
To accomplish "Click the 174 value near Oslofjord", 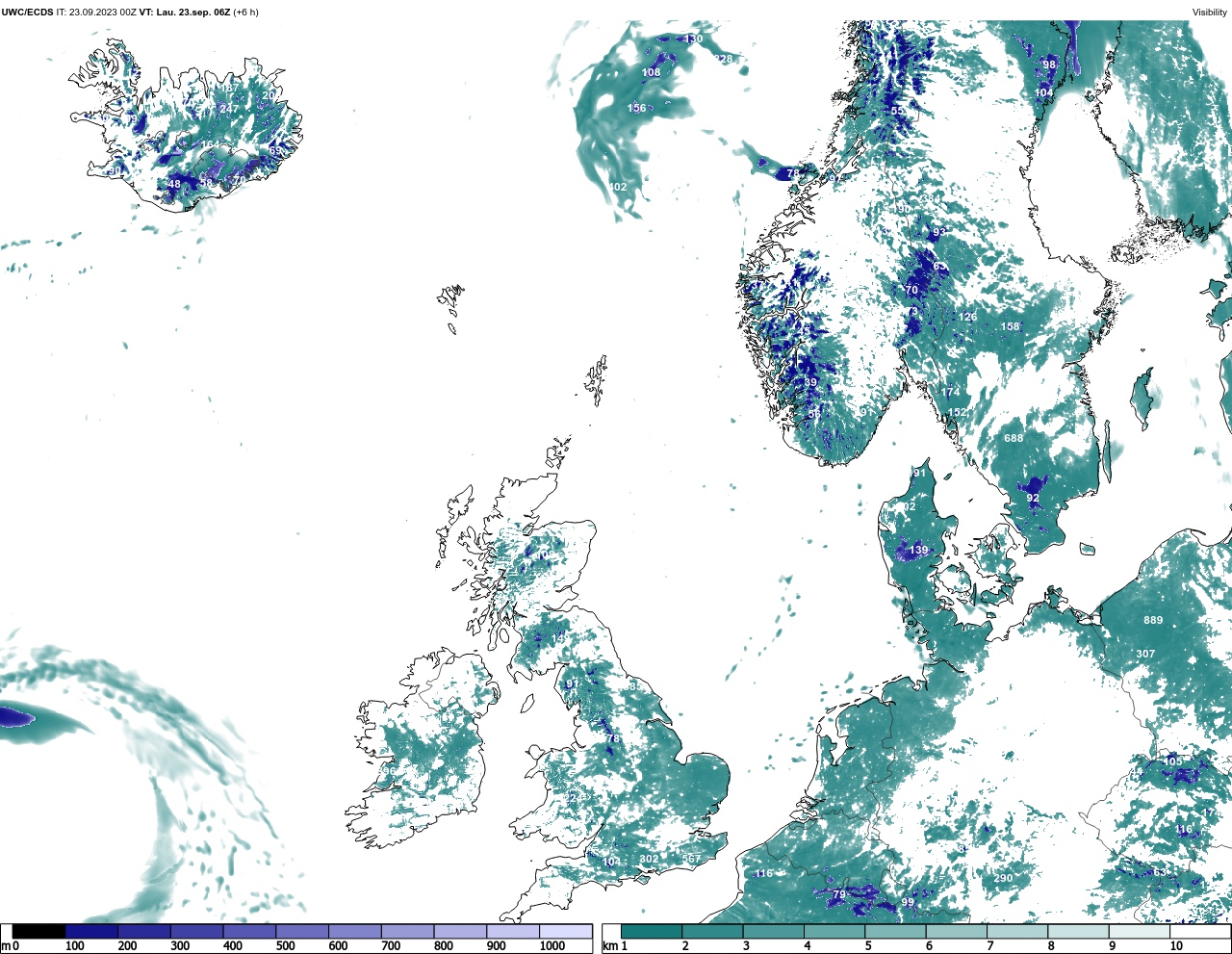I will pos(951,393).
